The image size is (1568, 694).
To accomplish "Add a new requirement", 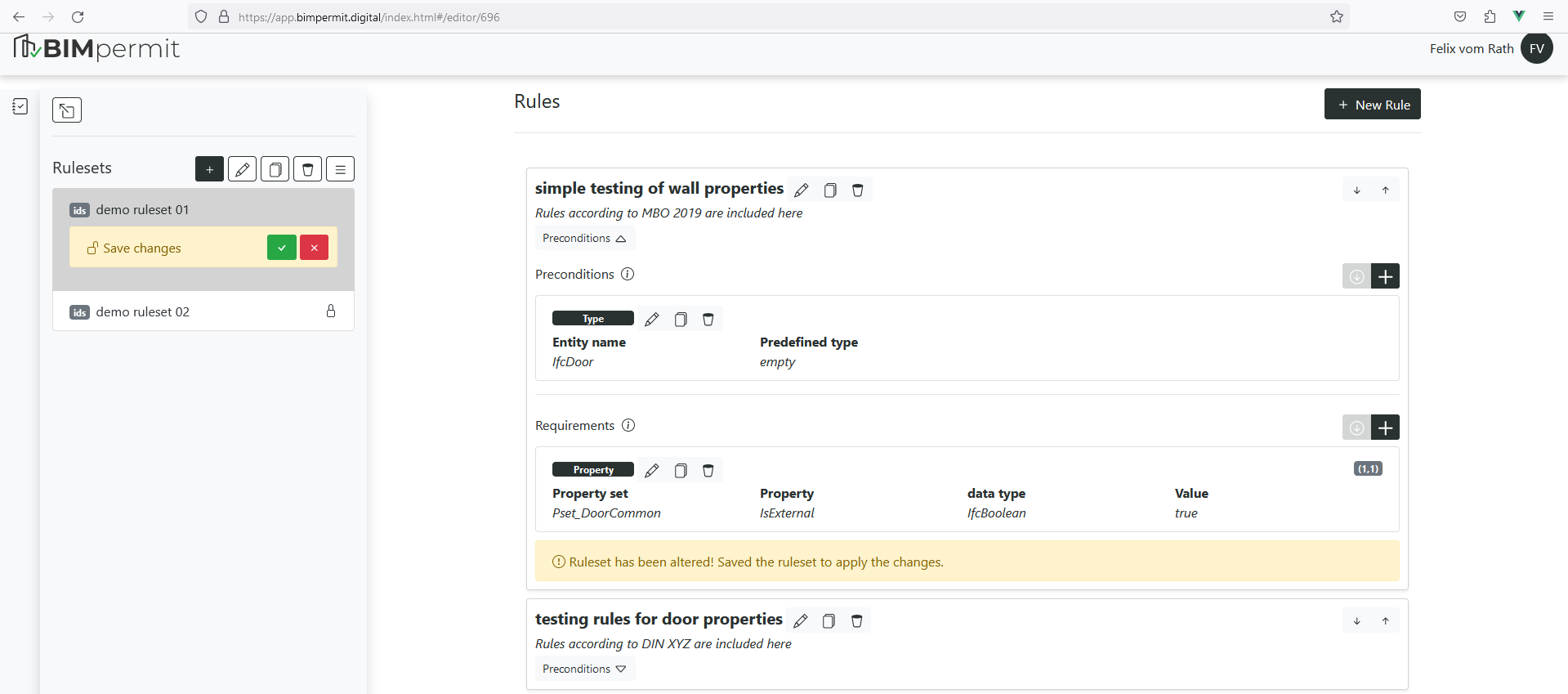I will click(1385, 428).
